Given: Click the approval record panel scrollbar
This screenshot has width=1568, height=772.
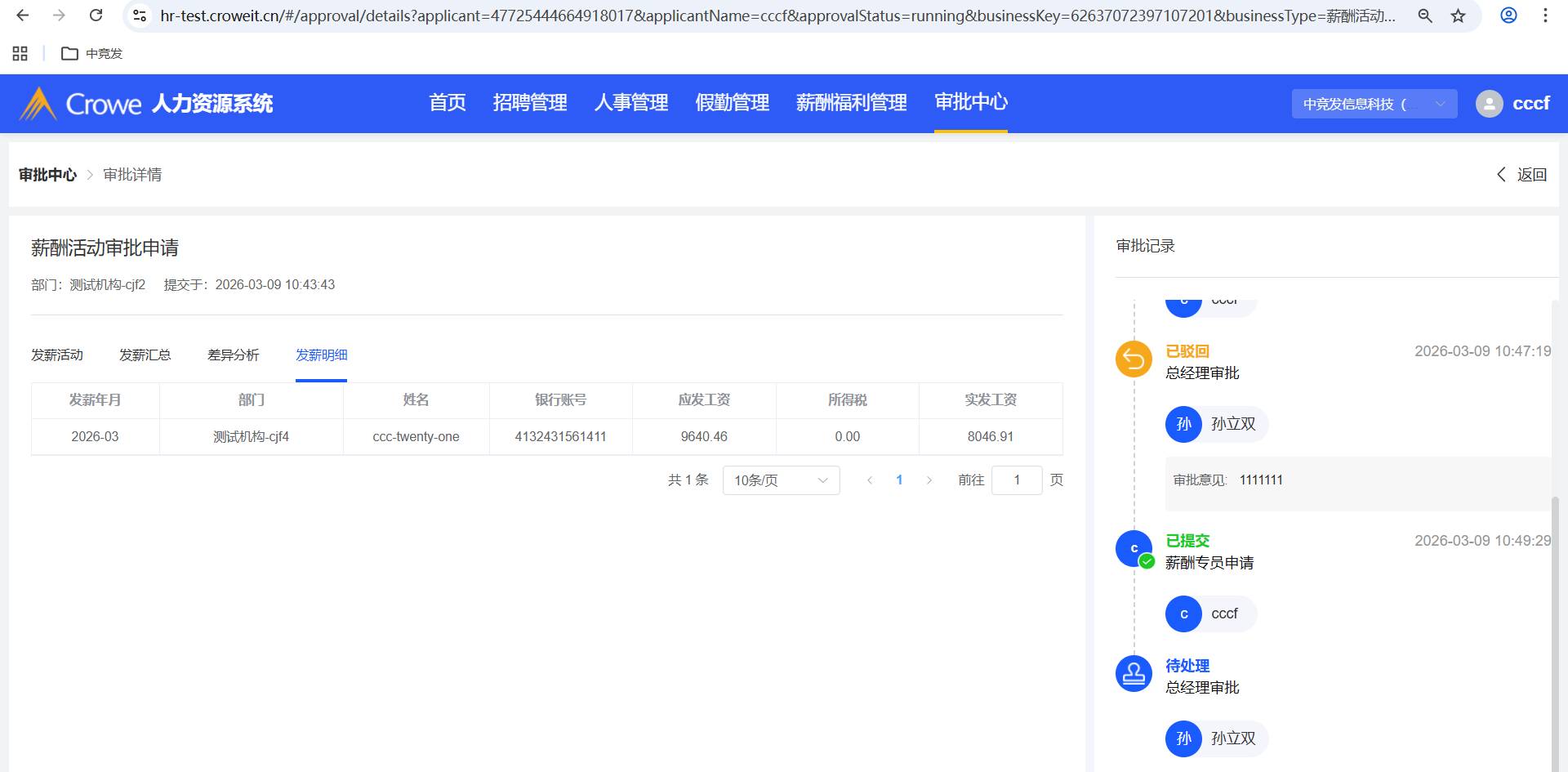Looking at the screenshot, I should point(1555,572).
